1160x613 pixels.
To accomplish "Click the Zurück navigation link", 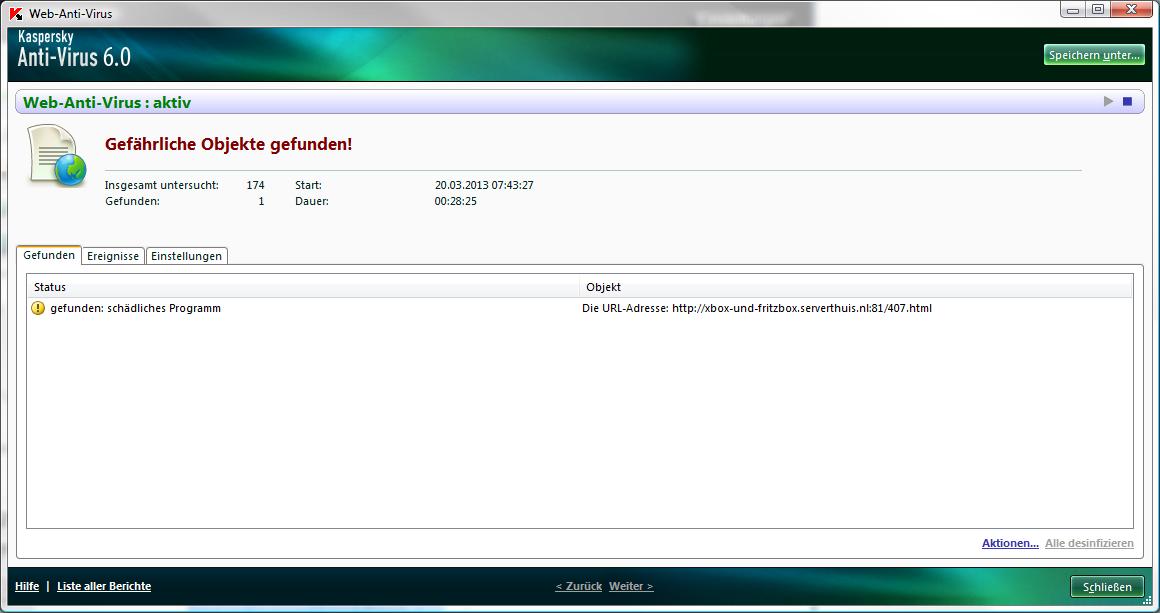I will 579,586.
